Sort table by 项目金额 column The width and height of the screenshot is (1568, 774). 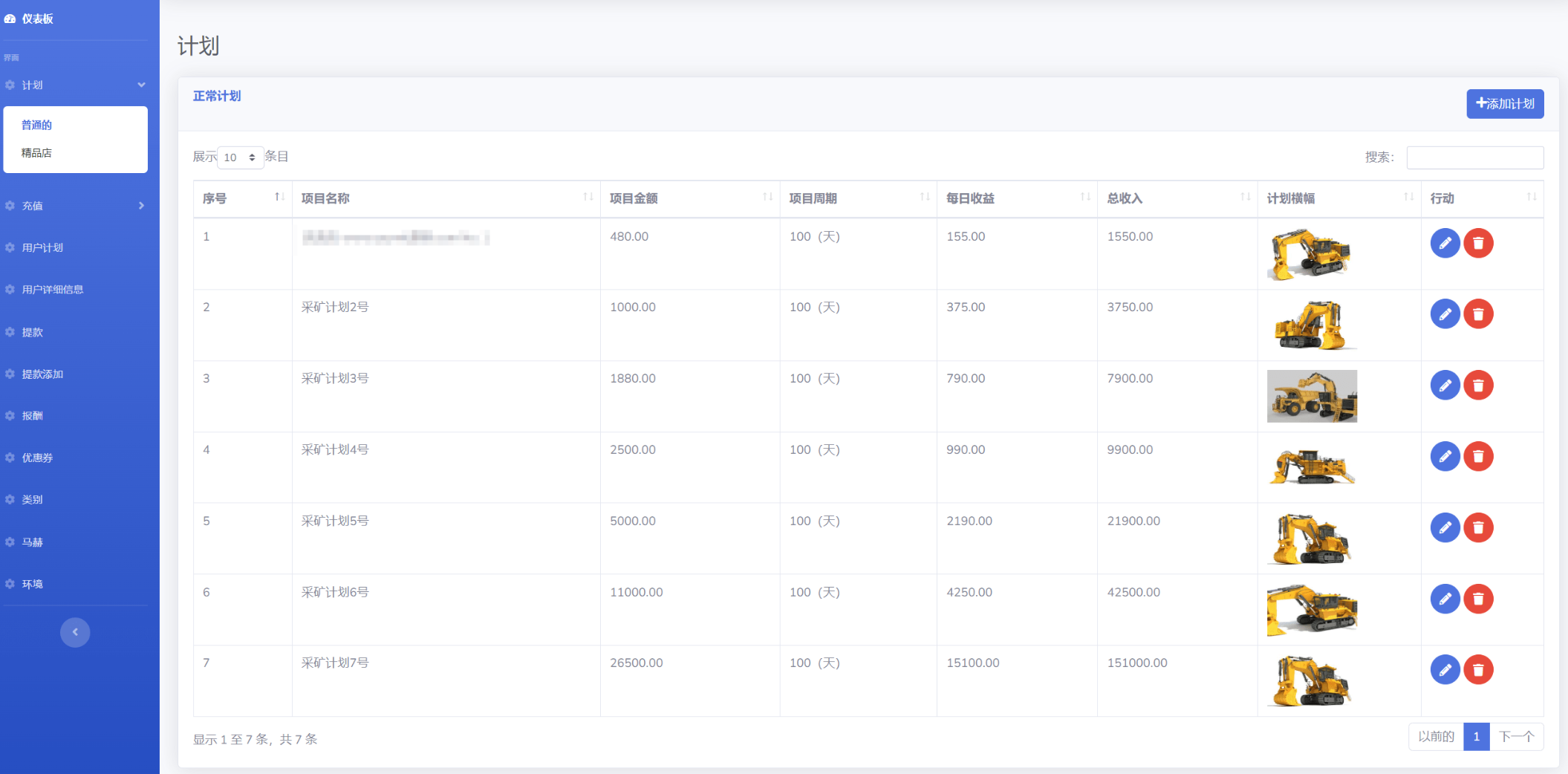coord(689,198)
